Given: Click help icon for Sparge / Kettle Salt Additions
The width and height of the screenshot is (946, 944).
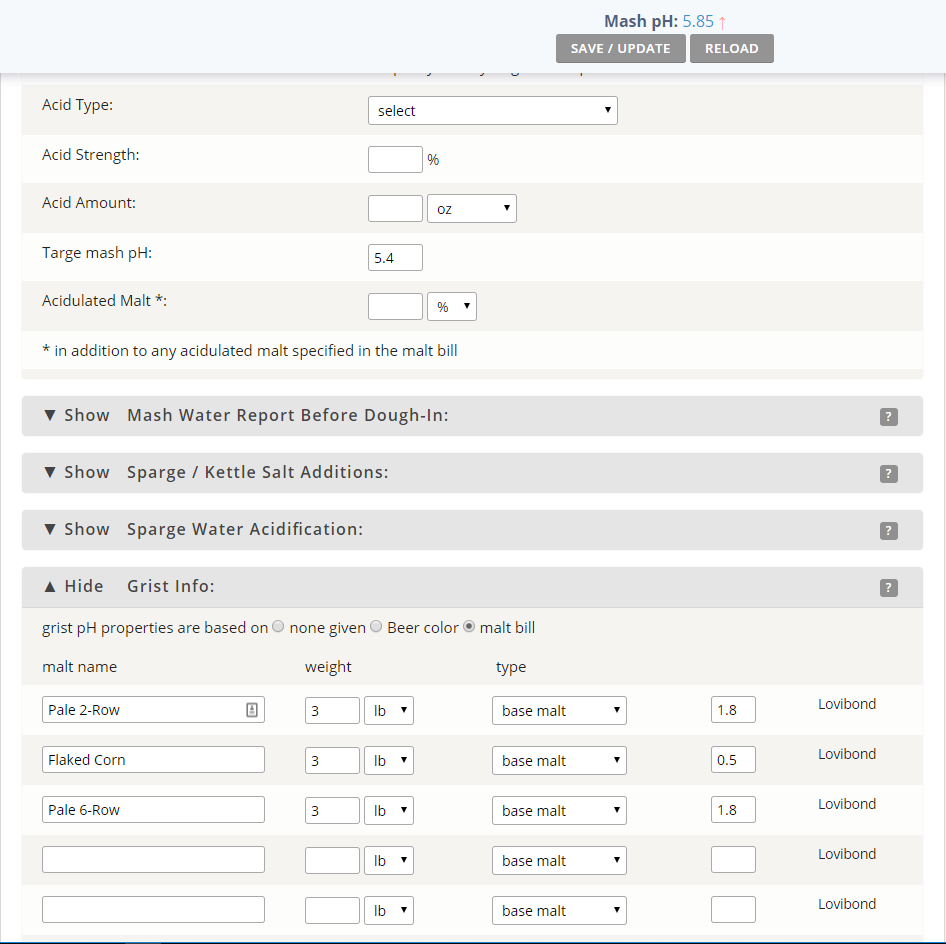Looking at the screenshot, I should click(888, 474).
